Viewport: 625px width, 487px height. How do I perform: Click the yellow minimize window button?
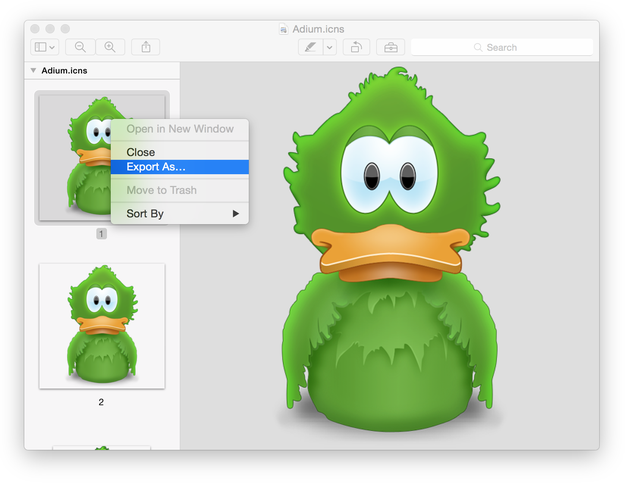50,29
